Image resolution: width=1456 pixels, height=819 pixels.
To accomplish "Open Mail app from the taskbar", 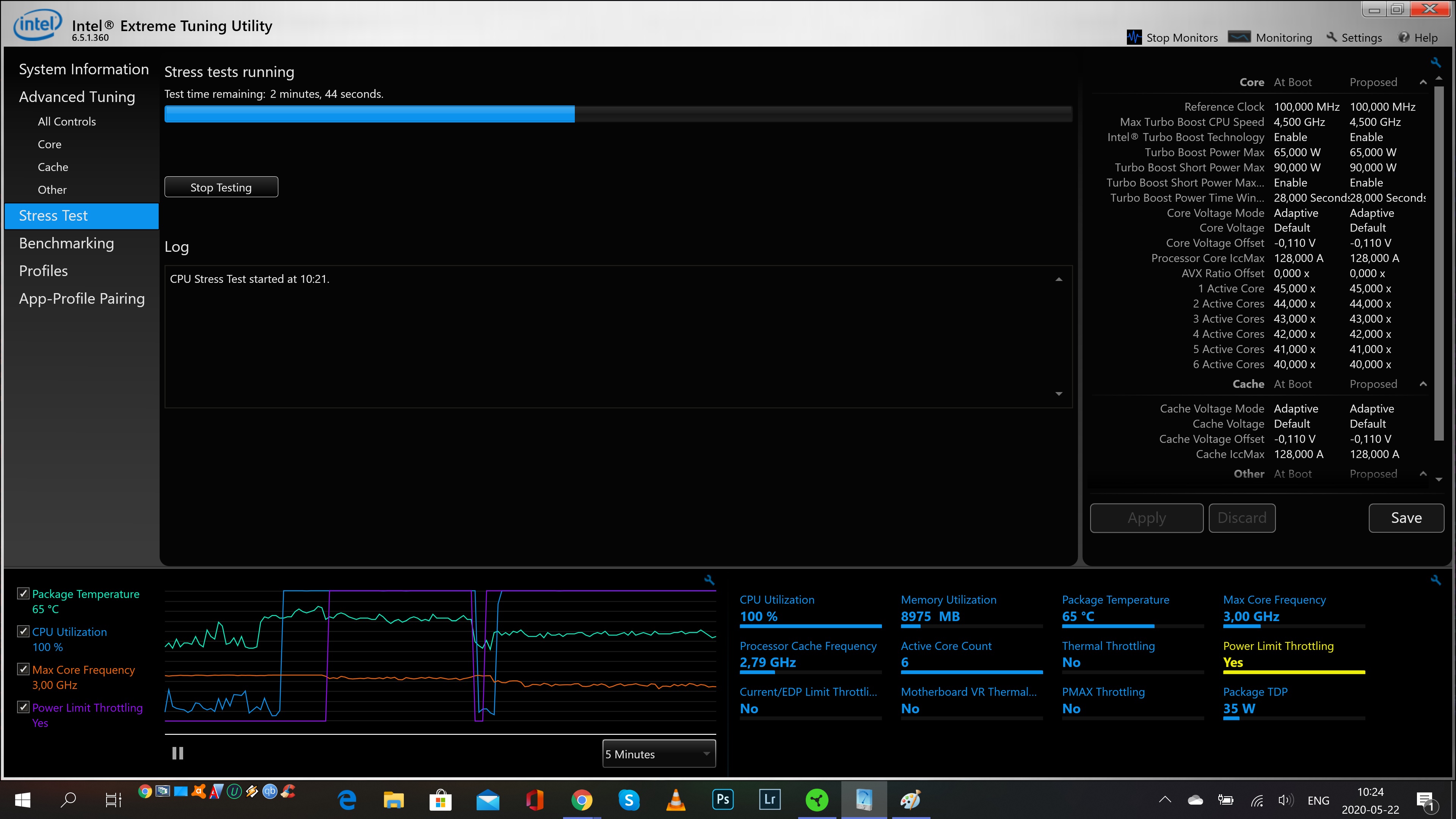I will 488,800.
